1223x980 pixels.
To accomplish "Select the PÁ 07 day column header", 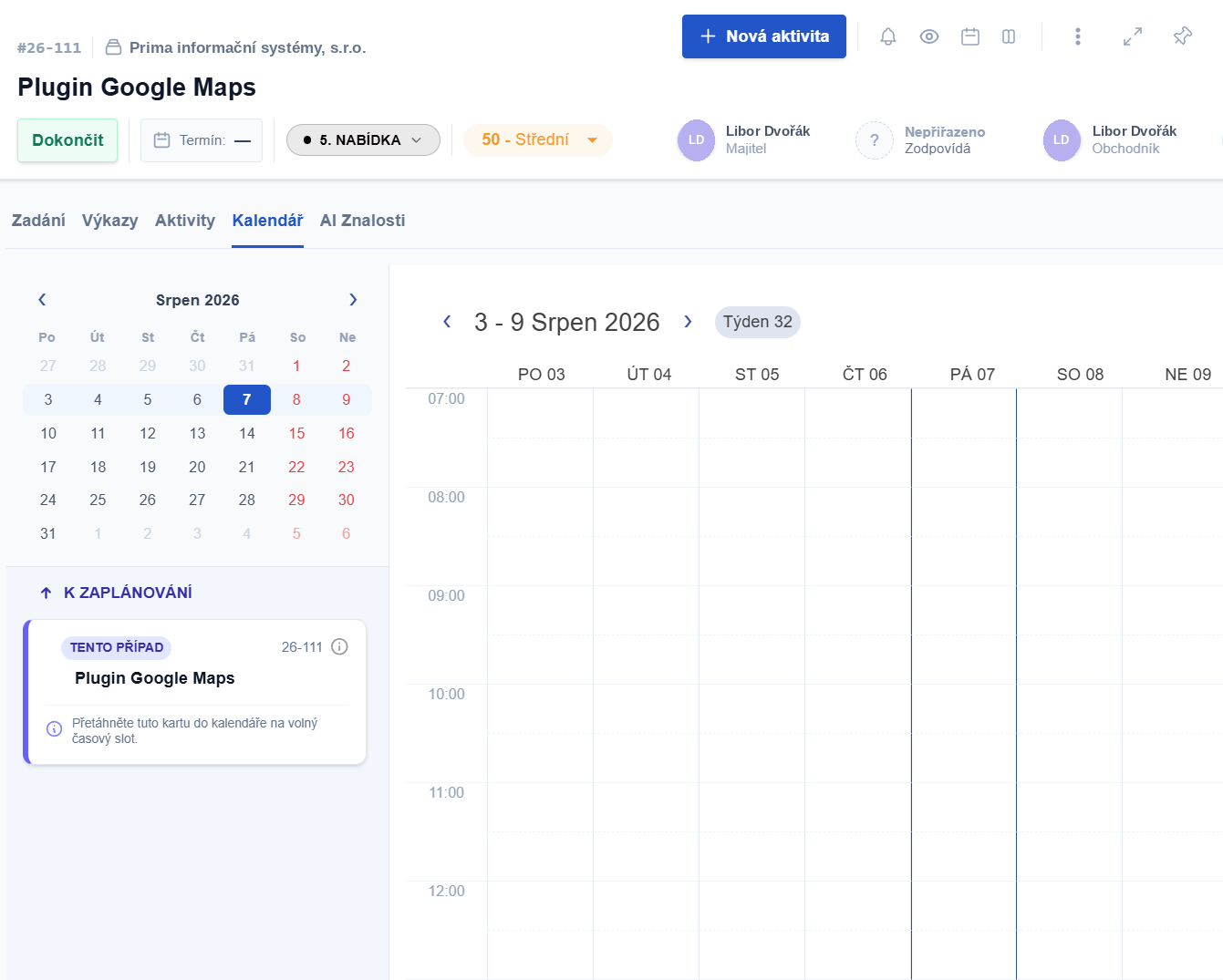I will (972, 375).
